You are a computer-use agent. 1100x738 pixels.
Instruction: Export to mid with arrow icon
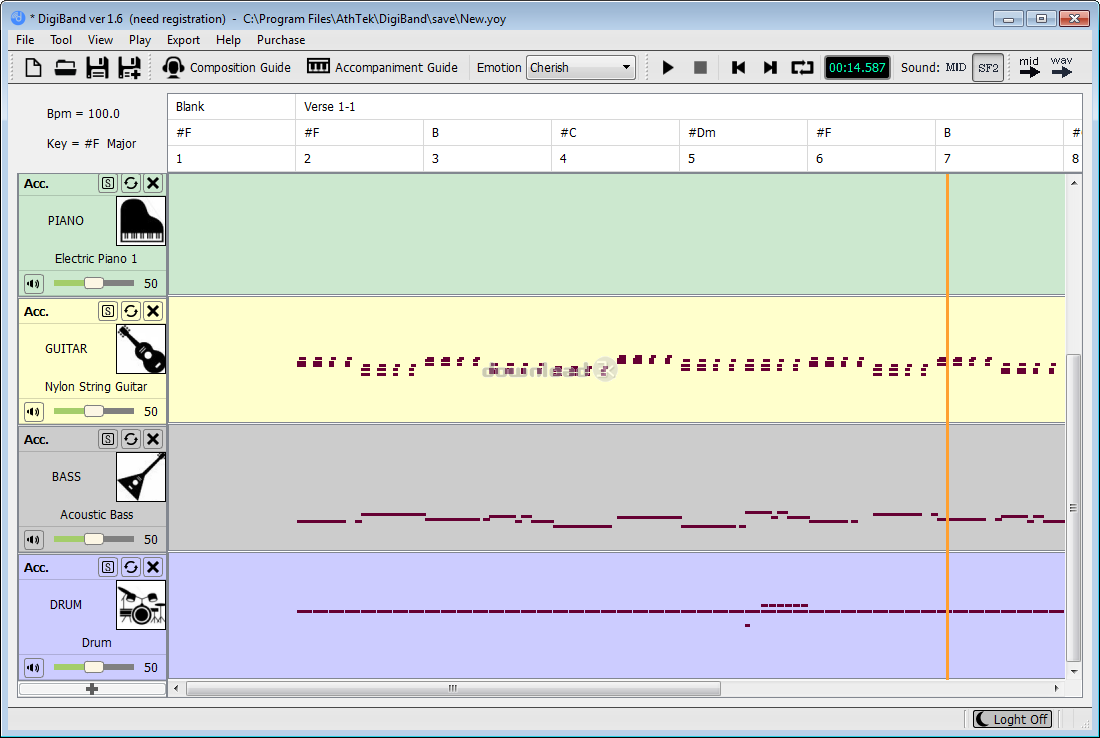[x=1029, y=67]
